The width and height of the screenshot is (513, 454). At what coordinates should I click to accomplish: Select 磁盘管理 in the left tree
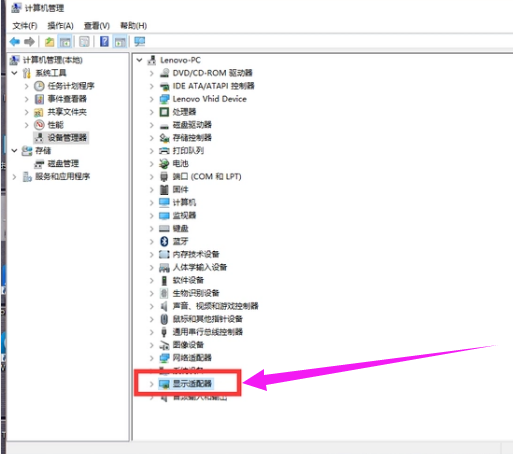[x=63, y=164]
